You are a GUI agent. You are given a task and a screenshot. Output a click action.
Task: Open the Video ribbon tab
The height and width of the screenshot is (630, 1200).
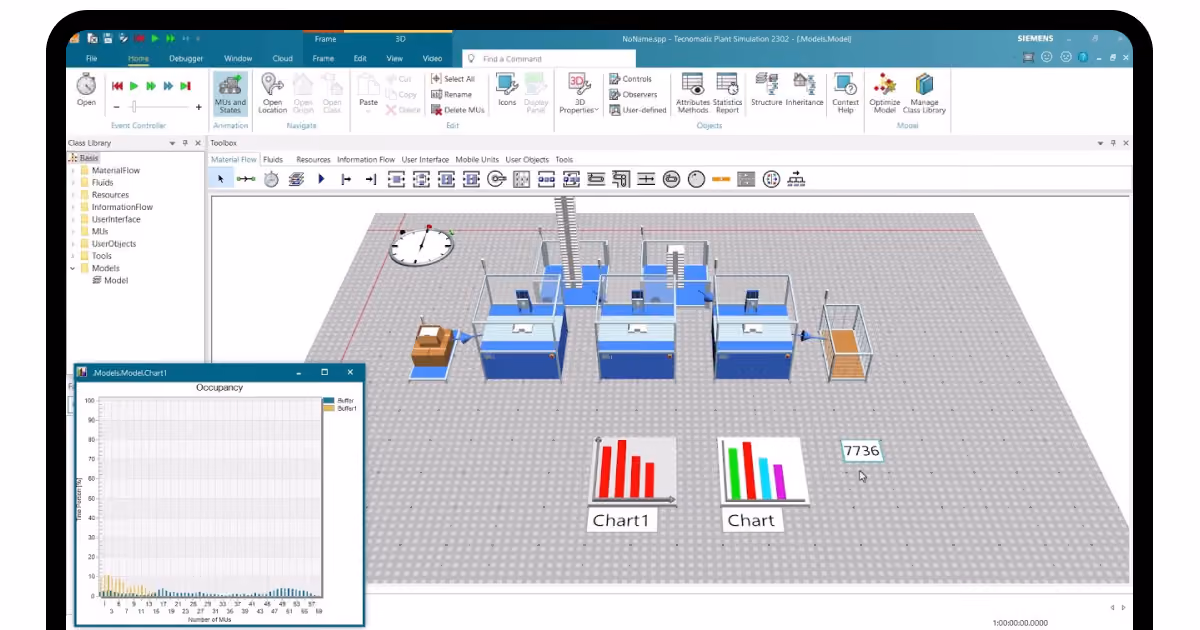pyautogui.click(x=432, y=58)
